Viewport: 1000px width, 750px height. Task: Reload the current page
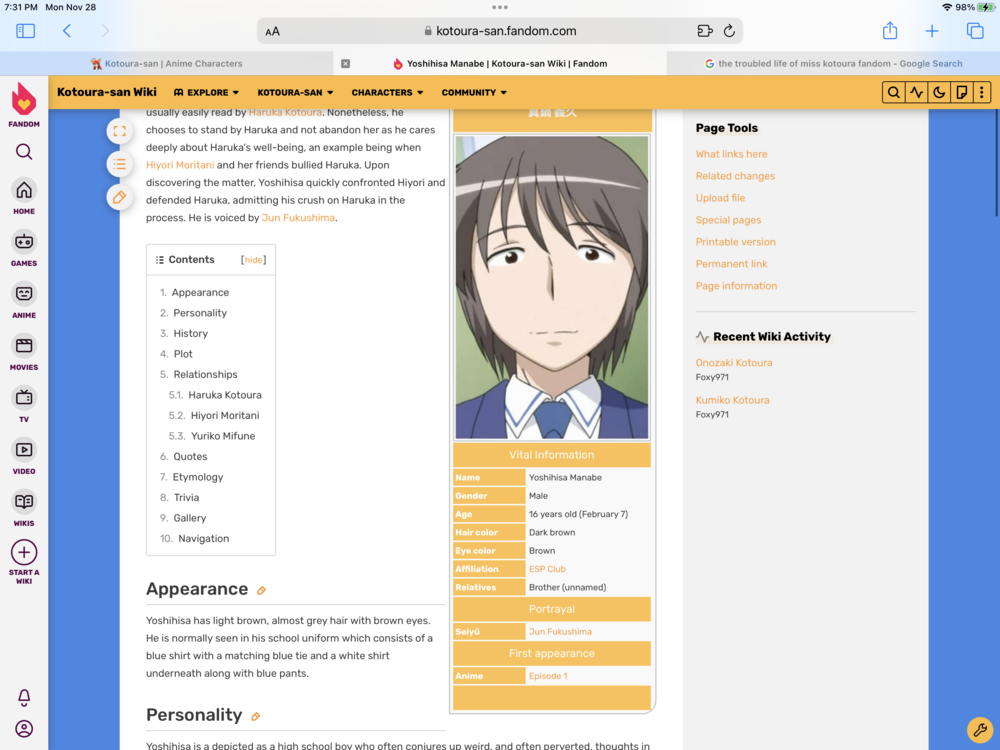pyautogui.click(x=729, y=31)
